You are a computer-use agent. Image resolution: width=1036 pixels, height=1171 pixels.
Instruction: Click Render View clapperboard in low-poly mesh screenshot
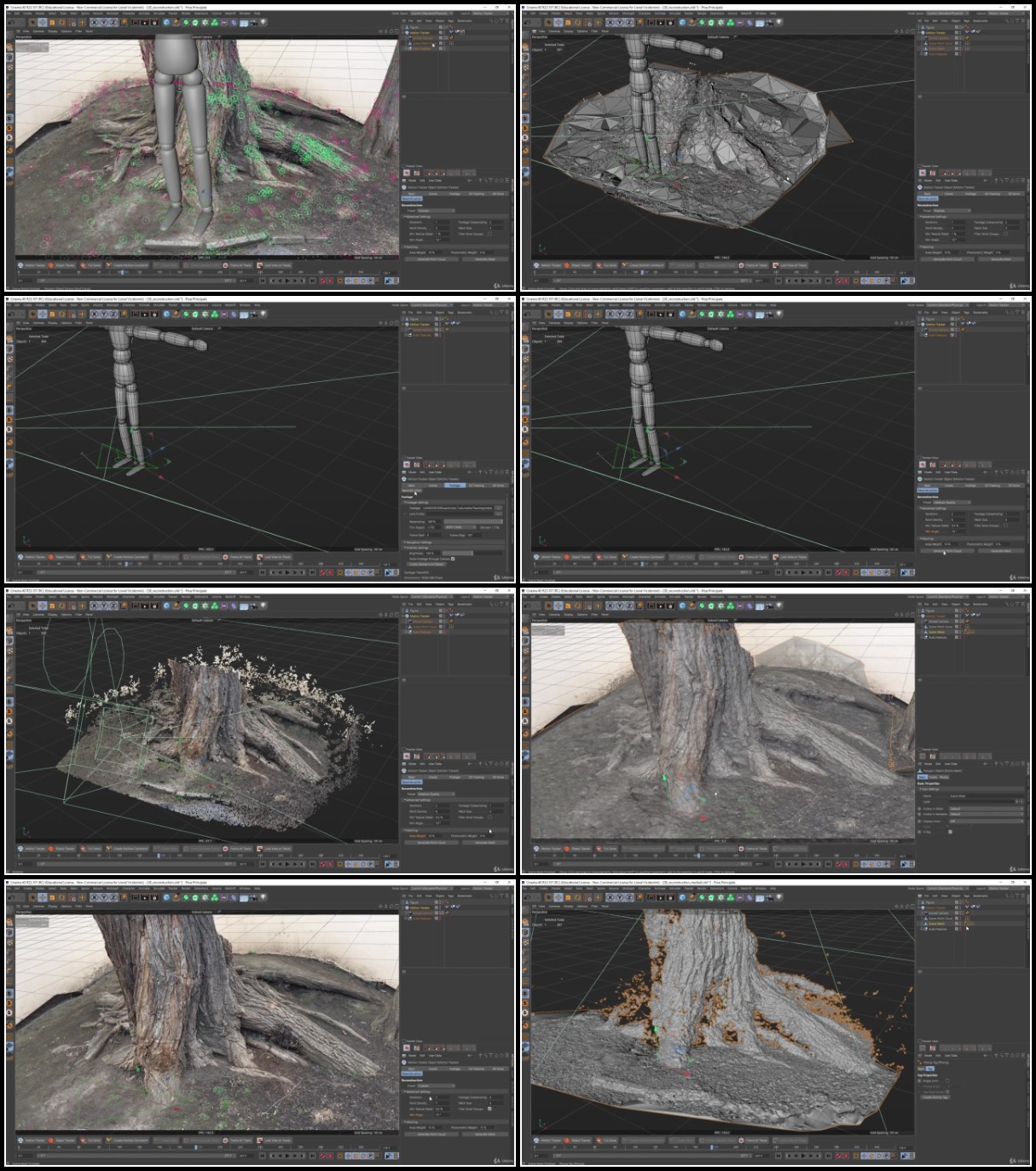[x=650, y=22]
